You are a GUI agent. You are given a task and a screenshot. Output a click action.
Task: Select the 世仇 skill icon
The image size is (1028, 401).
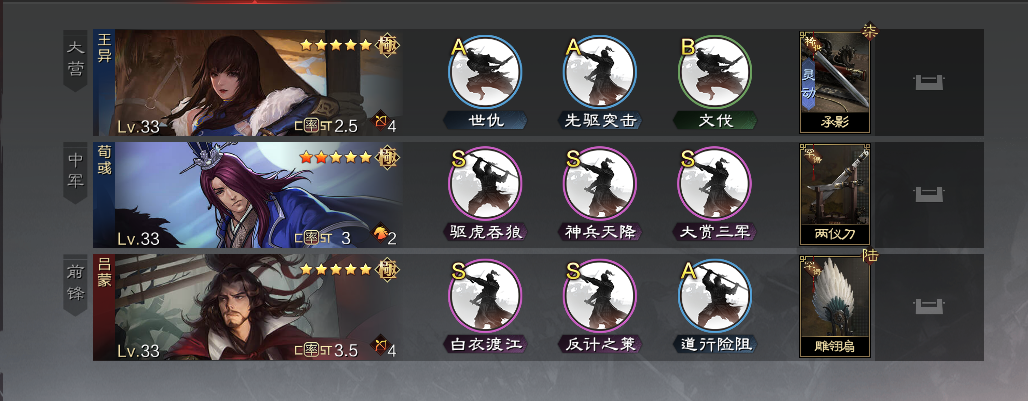point(485,72)
